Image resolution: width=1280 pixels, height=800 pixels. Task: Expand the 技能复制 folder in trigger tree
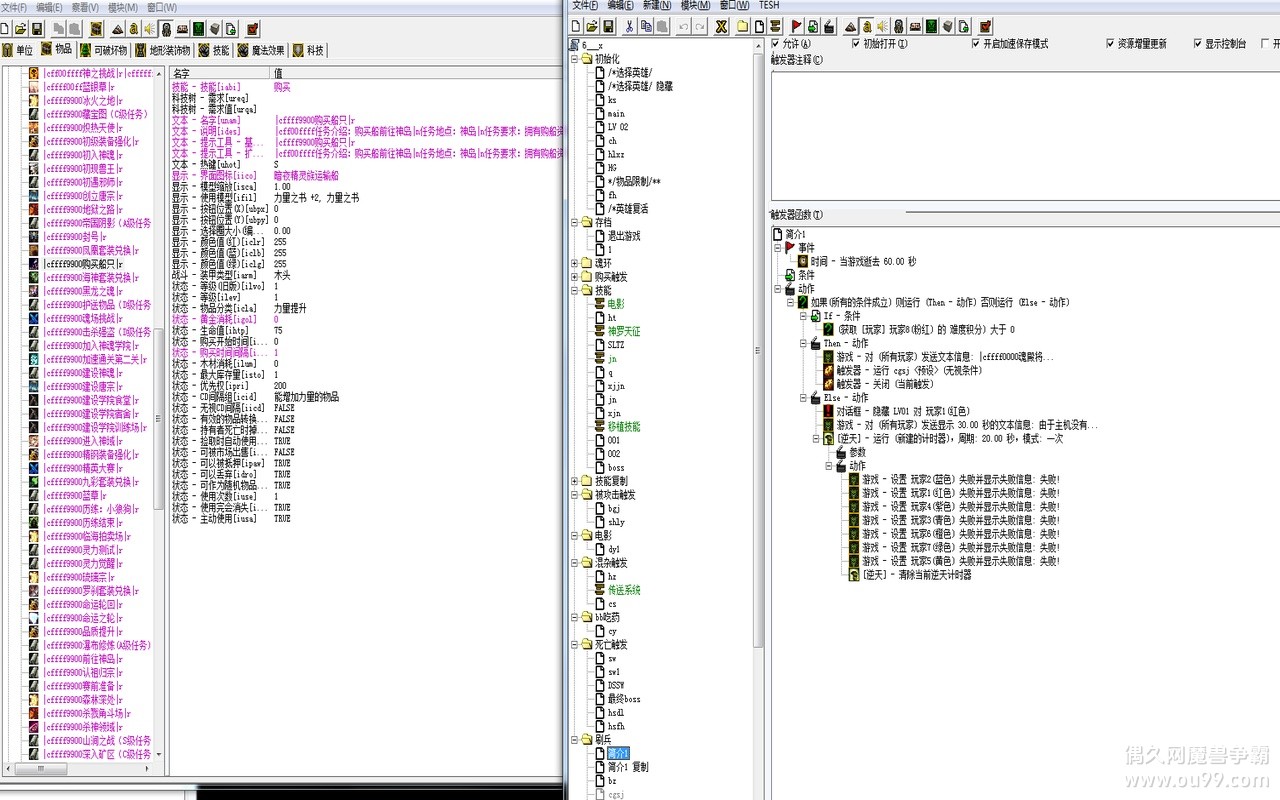click(574, 481)
